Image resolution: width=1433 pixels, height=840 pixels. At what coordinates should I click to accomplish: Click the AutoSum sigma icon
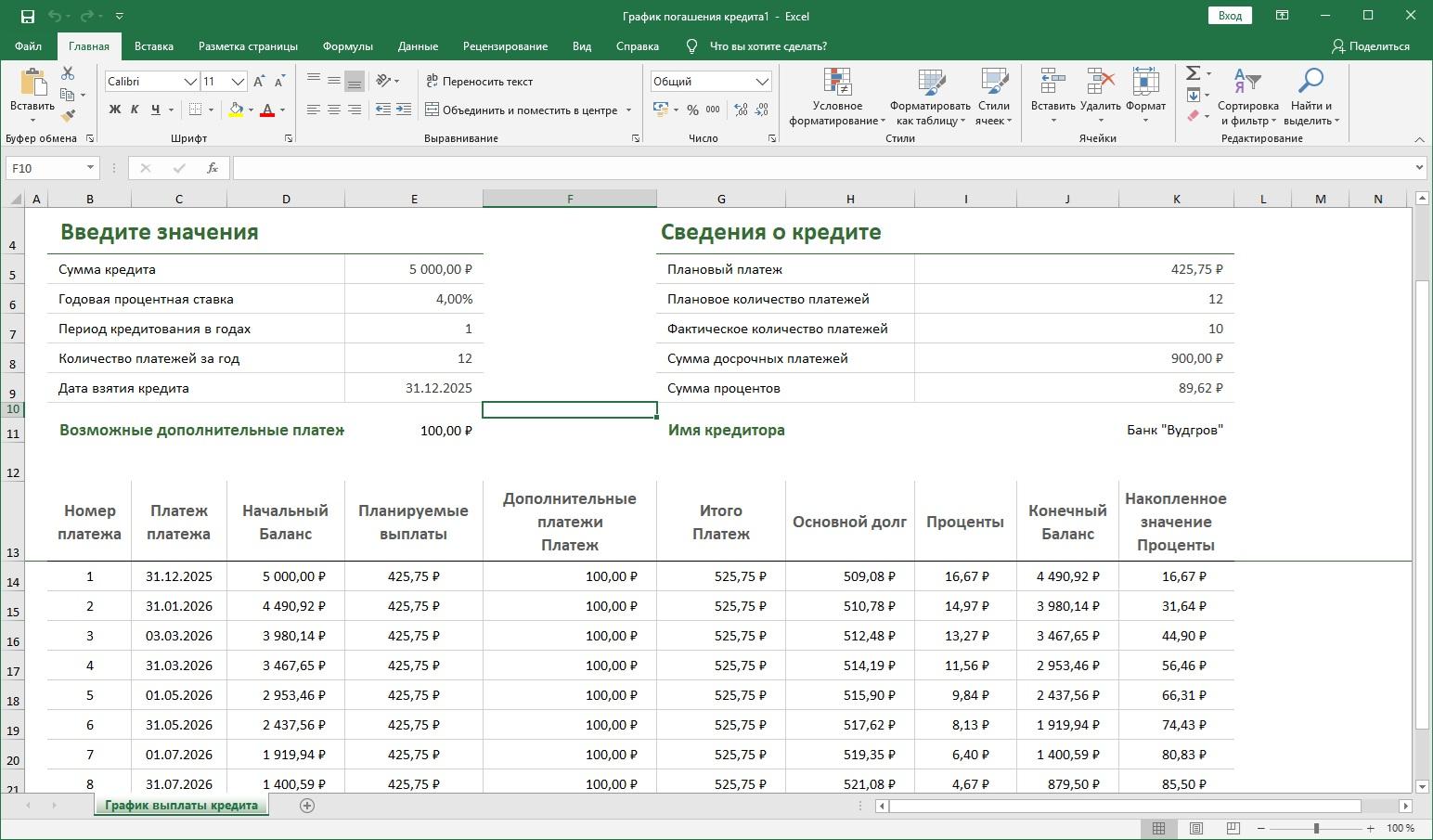[1194, 73]
